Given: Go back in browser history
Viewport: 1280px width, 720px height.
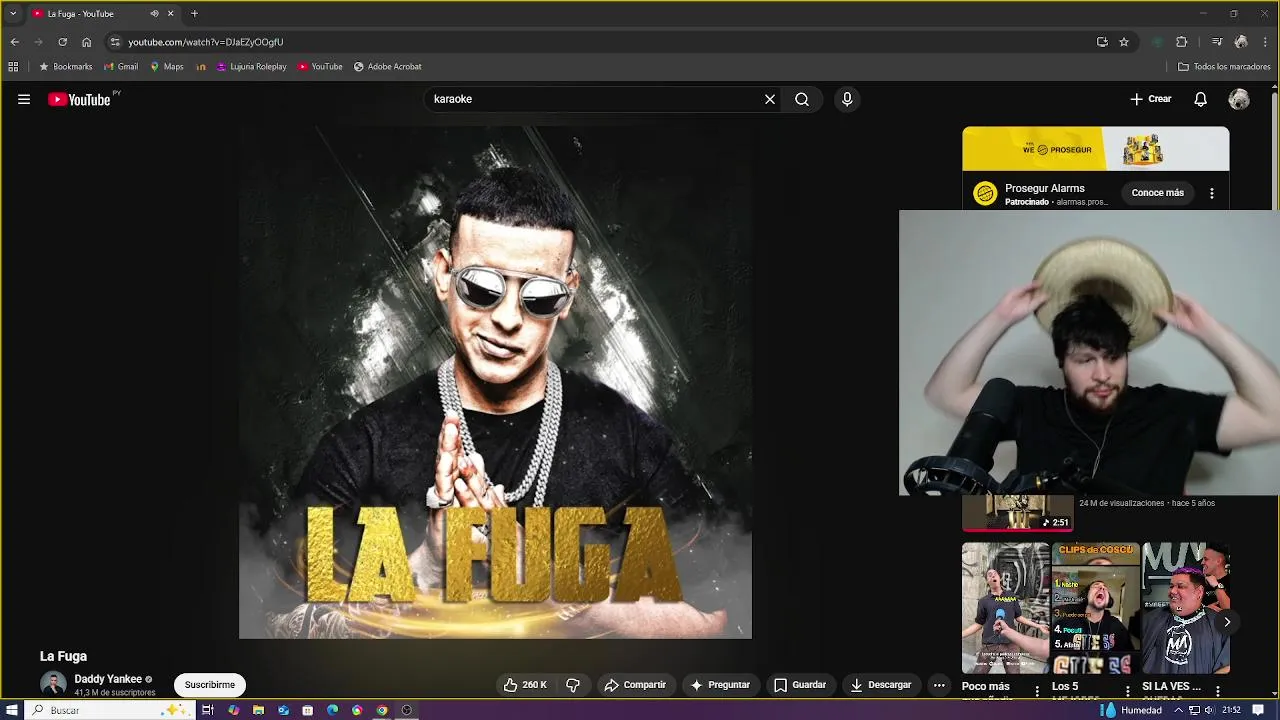Looking at the screenshot, I should [14, 42].
